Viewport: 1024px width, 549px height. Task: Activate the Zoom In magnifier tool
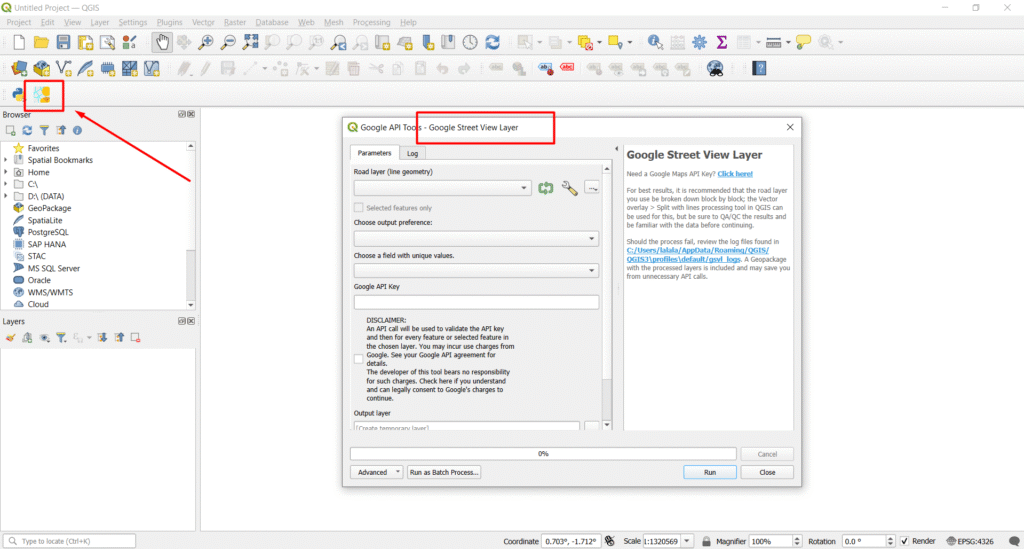click(x=206, y=42)
